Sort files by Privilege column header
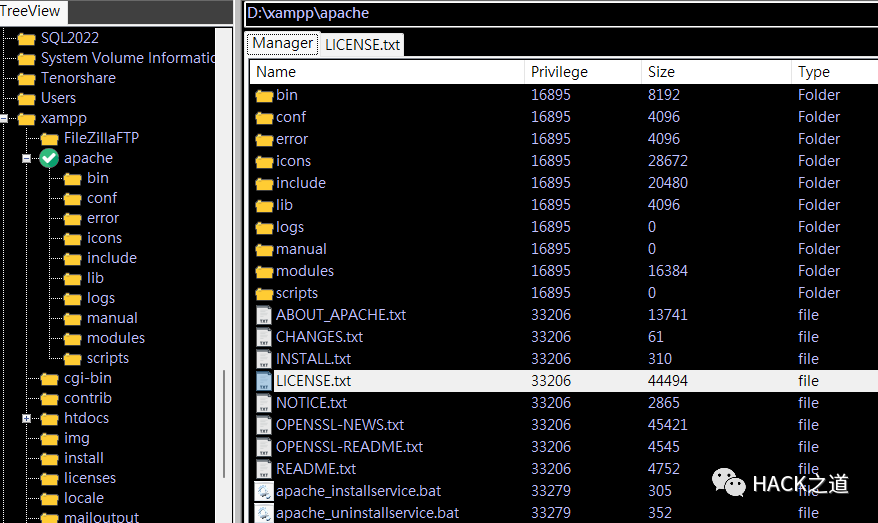The width and height of the screenshot is (878, 523). tap(583, 72)
